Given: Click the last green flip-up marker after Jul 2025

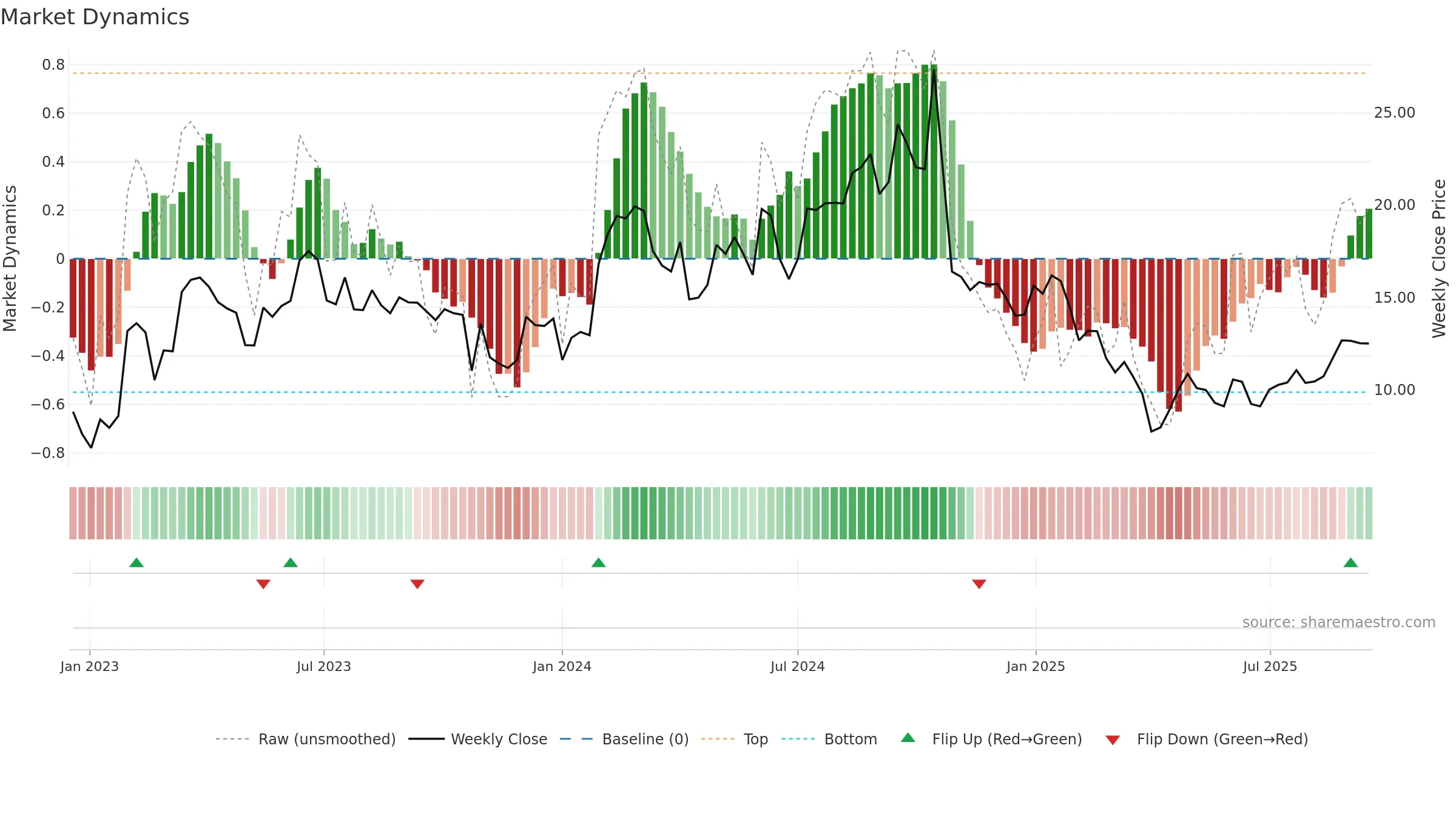Looking at the screenshot, I should coord(1350,562).
